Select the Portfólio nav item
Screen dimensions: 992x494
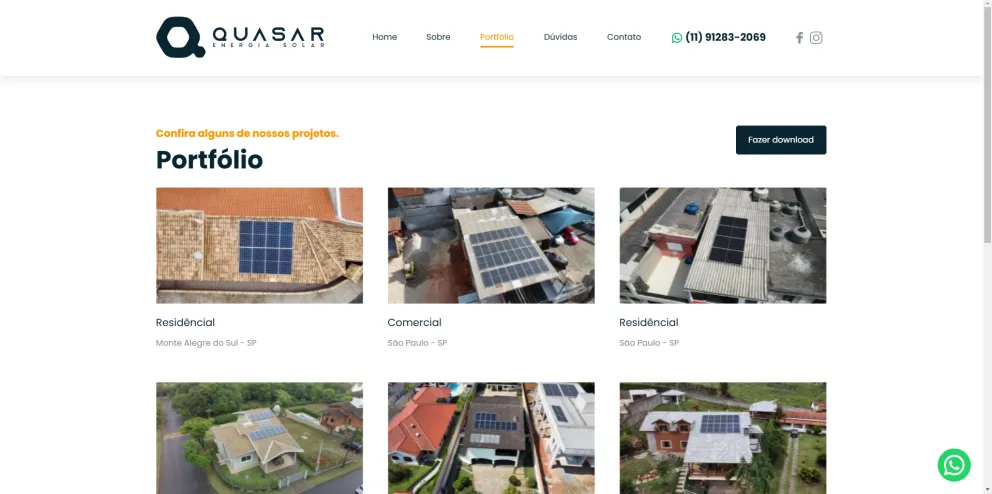click(497, 37)
